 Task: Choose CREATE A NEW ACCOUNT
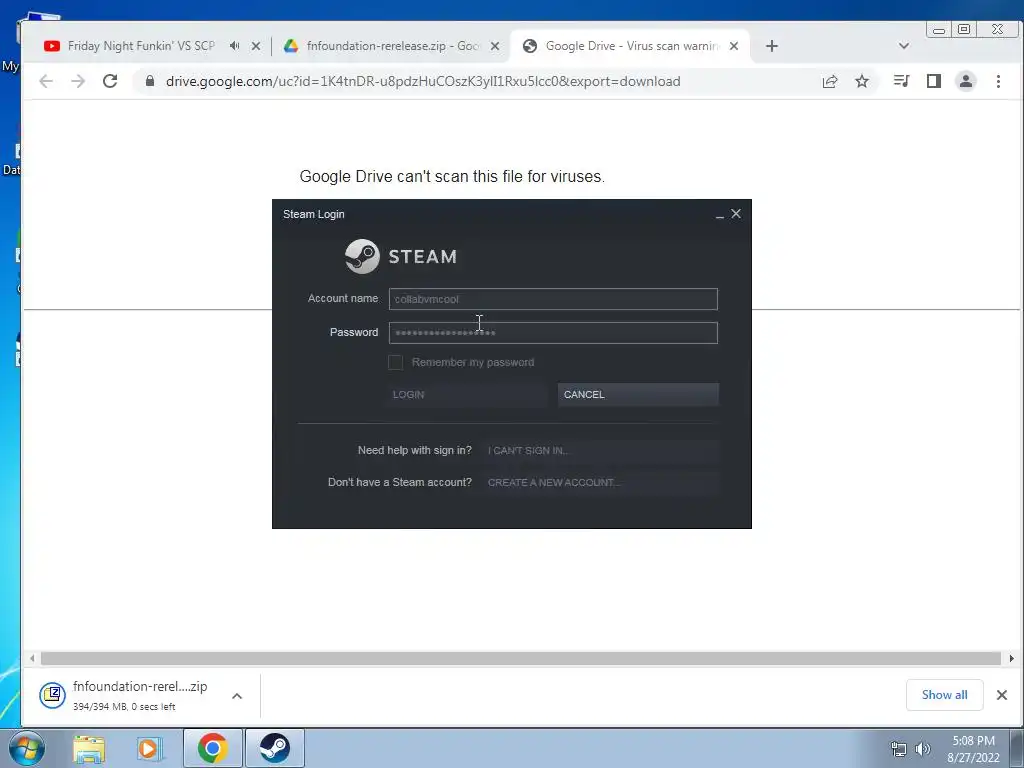coord(601,483)
